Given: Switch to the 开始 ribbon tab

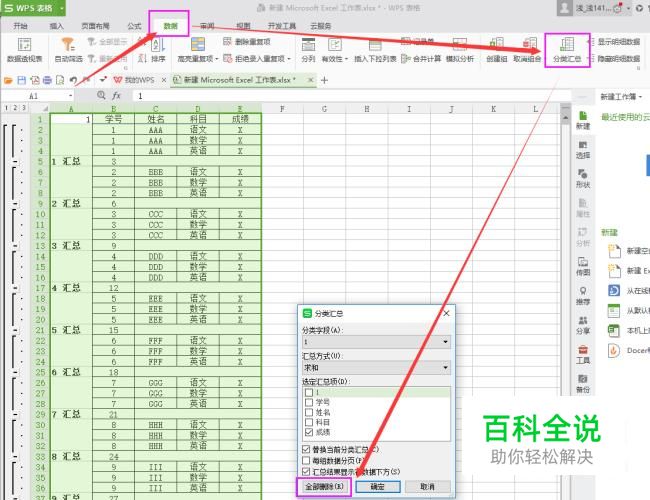Looking at the screenshot, I should coord(20,26).
